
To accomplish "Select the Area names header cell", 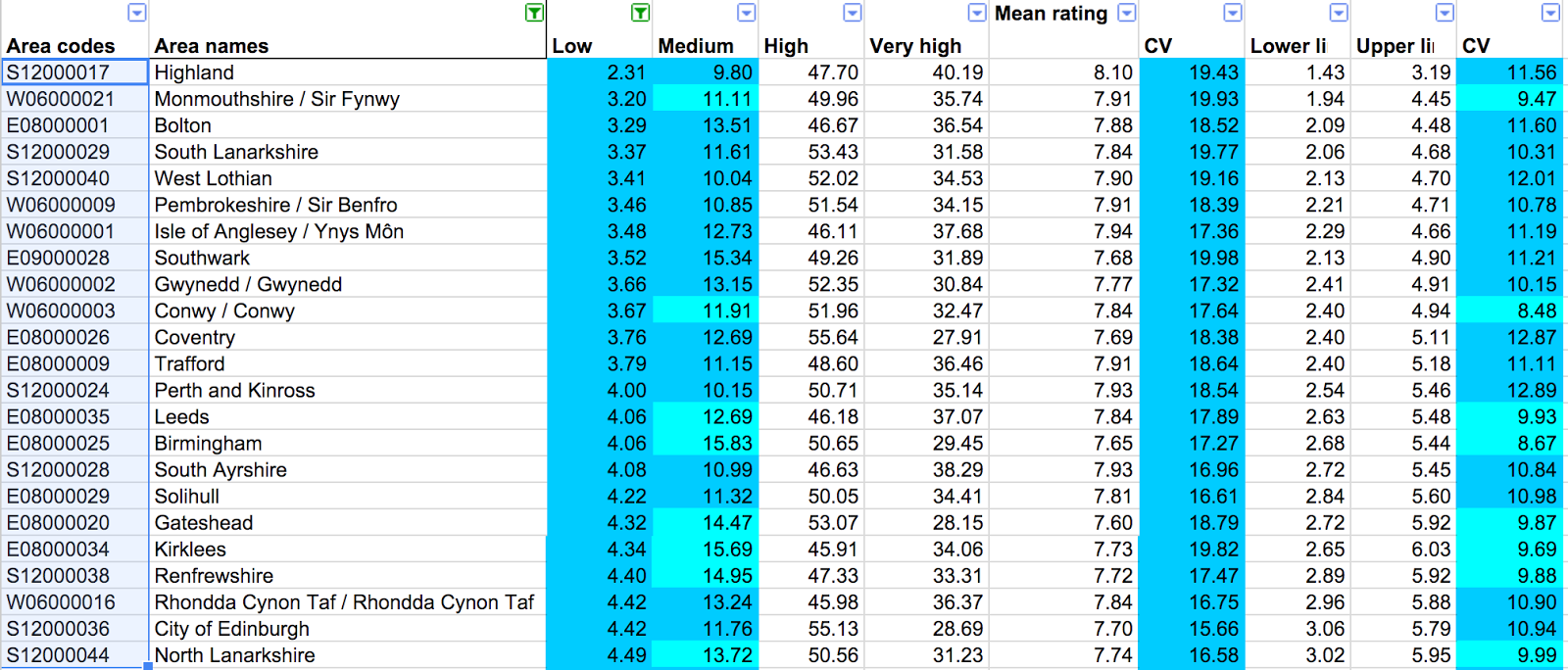I will tap(211, 46).
